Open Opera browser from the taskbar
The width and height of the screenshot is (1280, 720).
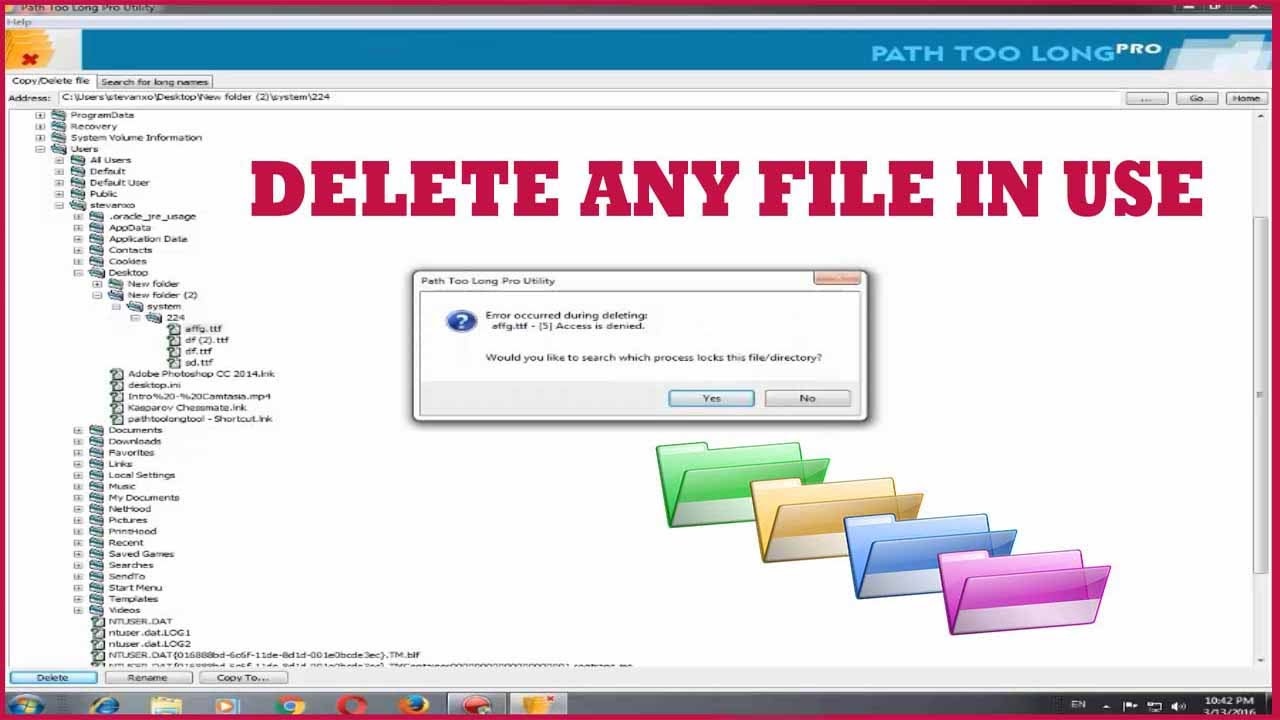[x=351, y=706]
